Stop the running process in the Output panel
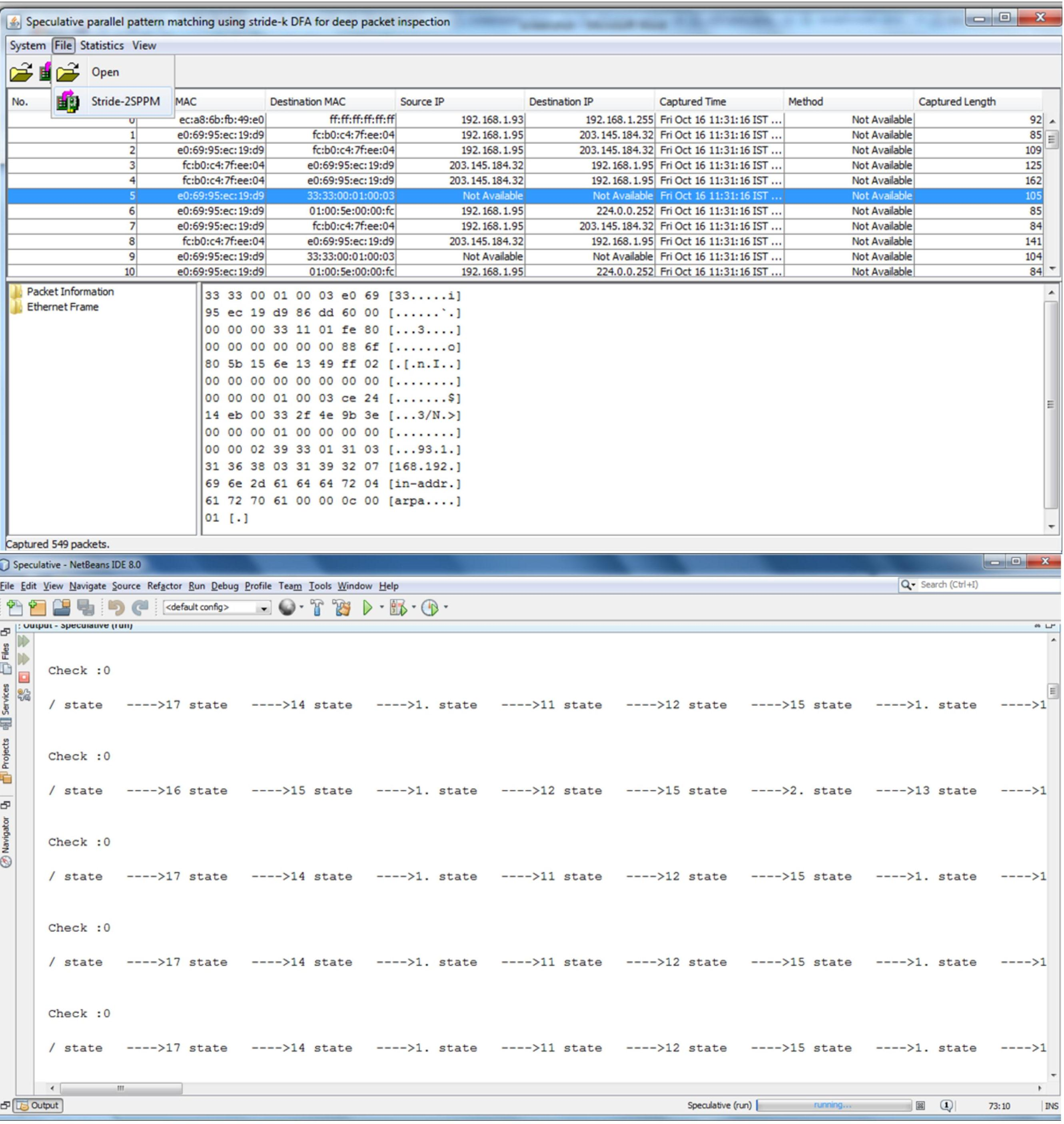The image size is (1064, 1124). pyautogui.click(x=24, y=676)
